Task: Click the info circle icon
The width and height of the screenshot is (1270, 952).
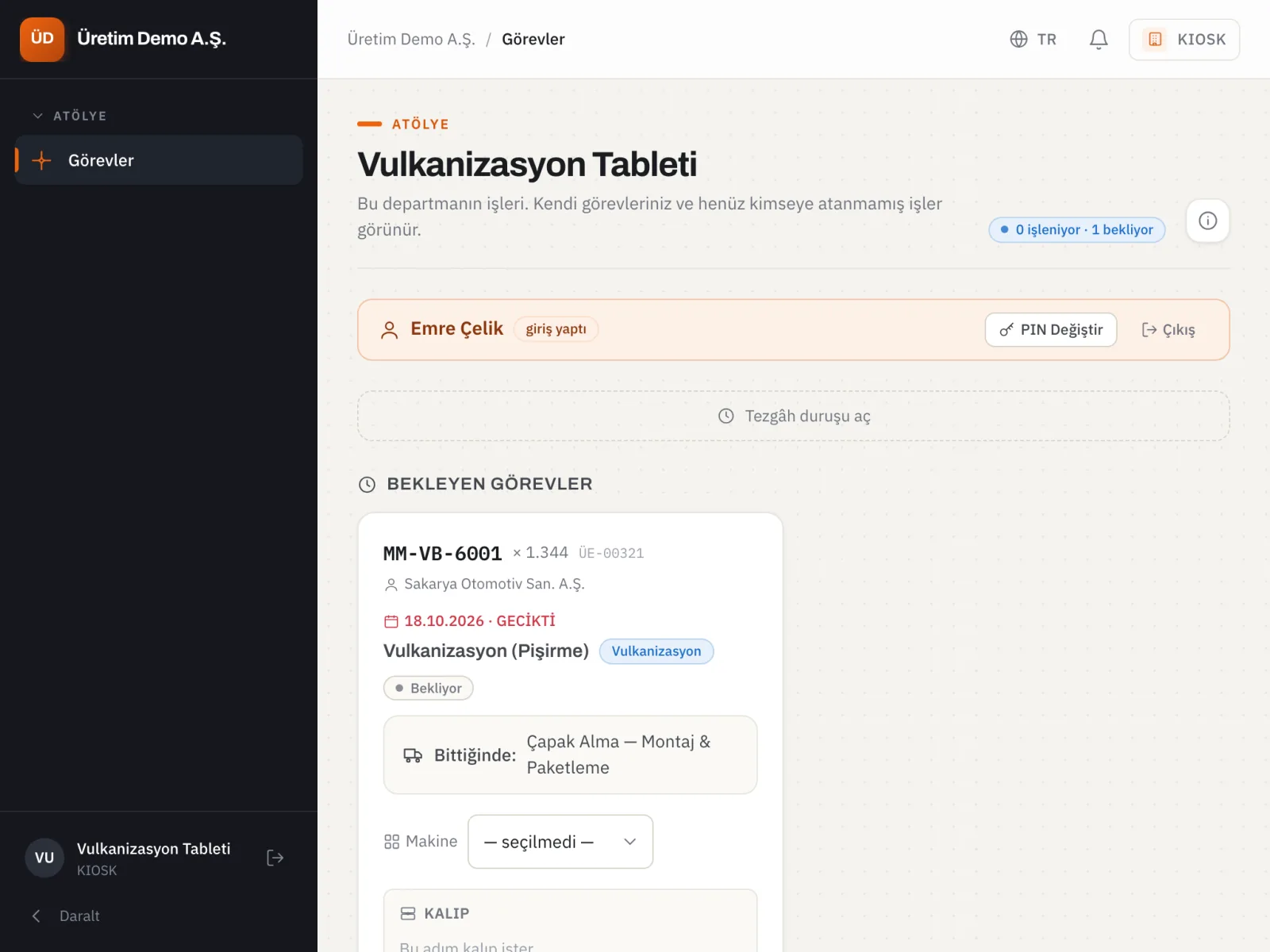Action: click(x=1207, y=221)
